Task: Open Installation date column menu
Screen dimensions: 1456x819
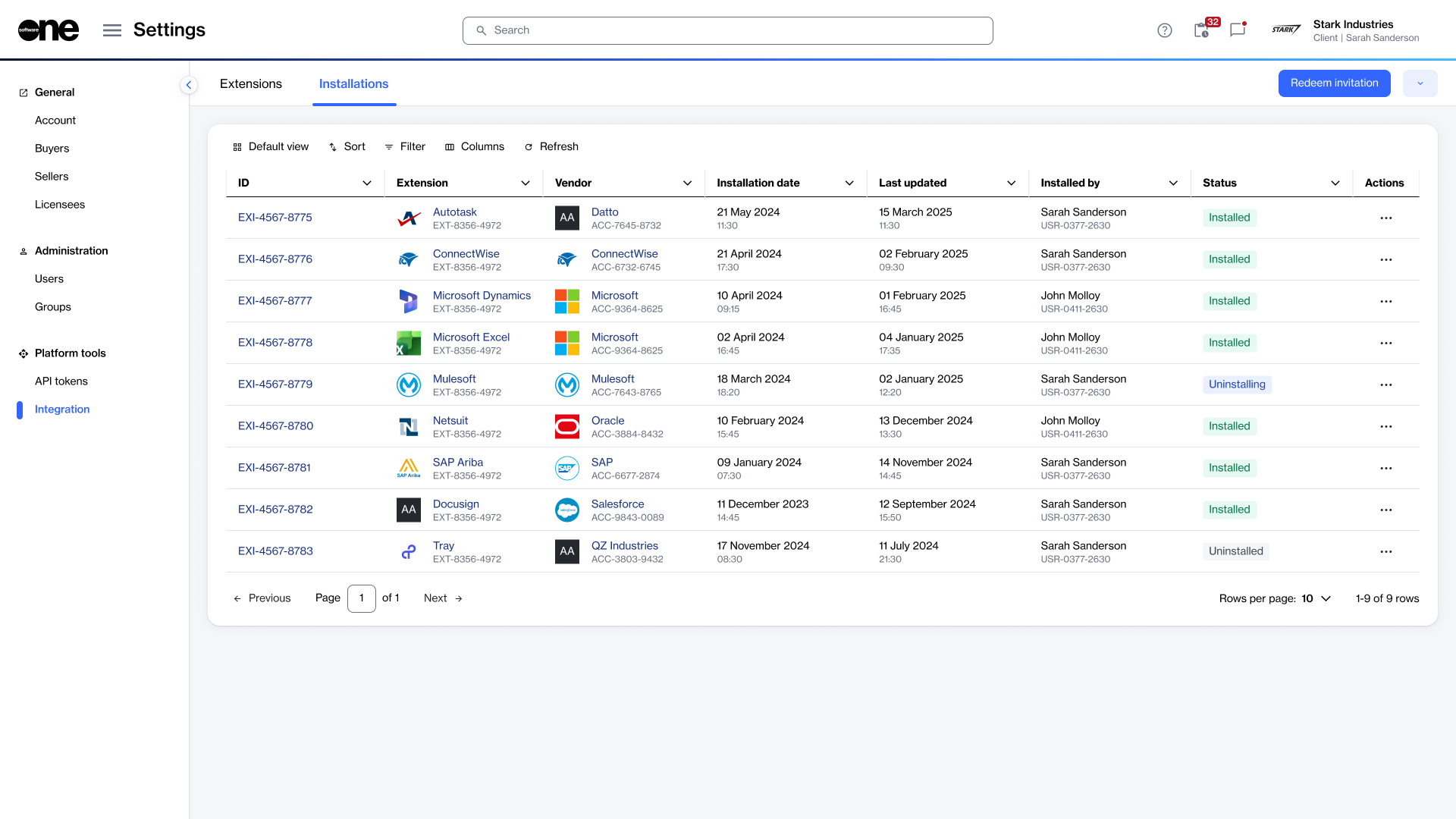Action: click(849, 184)
